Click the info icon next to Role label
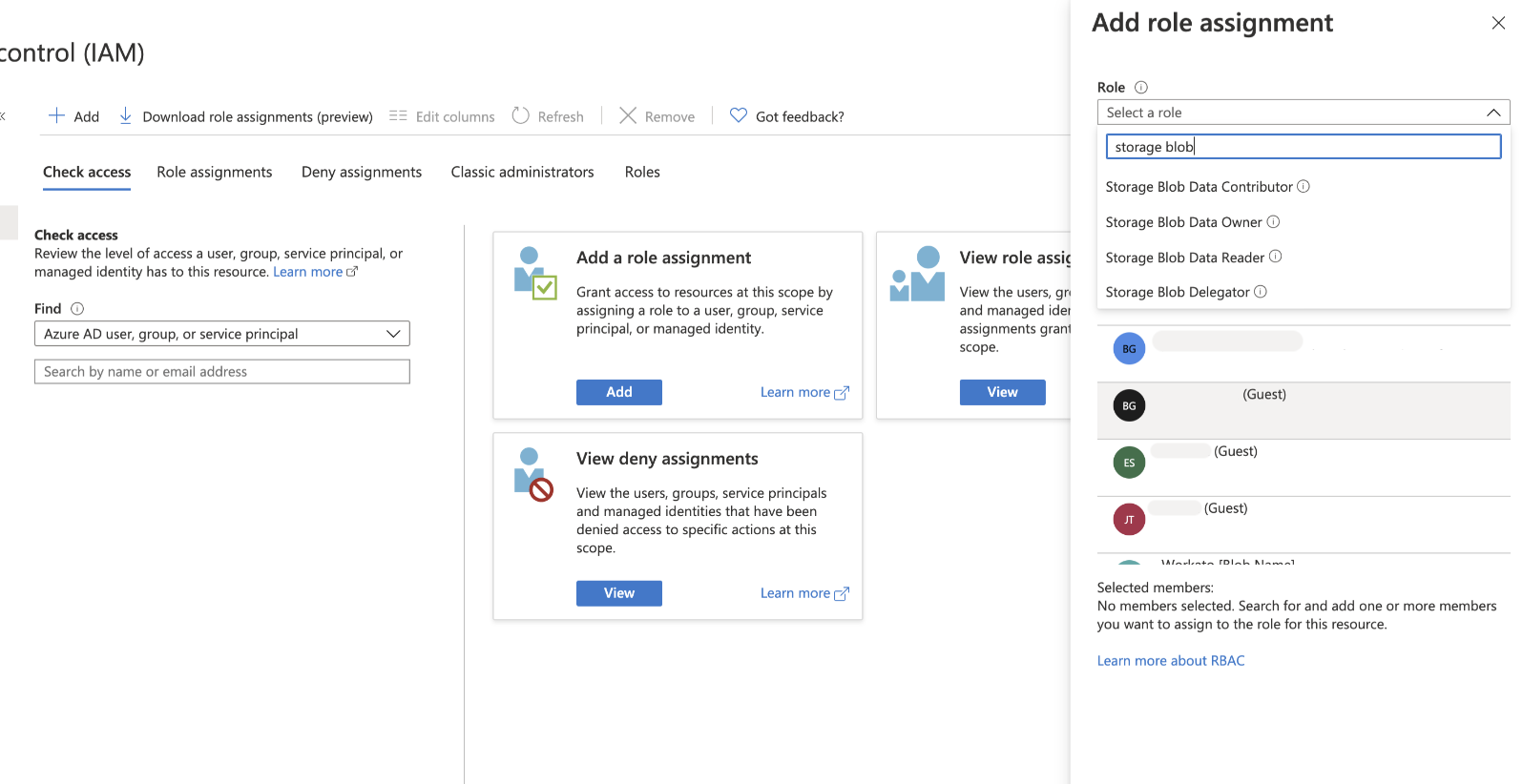Viewport: 1523px width, 784px height. click(1140, 87)
